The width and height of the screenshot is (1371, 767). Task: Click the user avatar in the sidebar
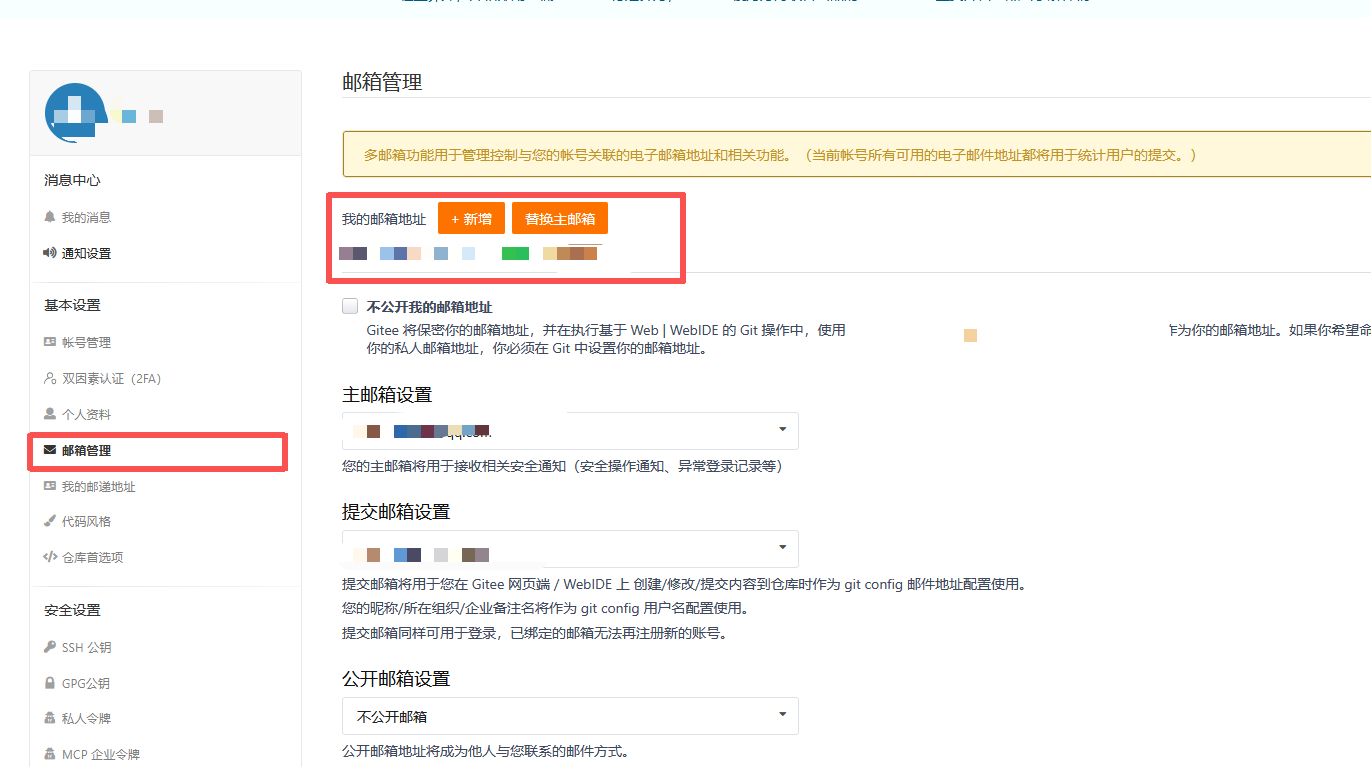click(76, 114)
